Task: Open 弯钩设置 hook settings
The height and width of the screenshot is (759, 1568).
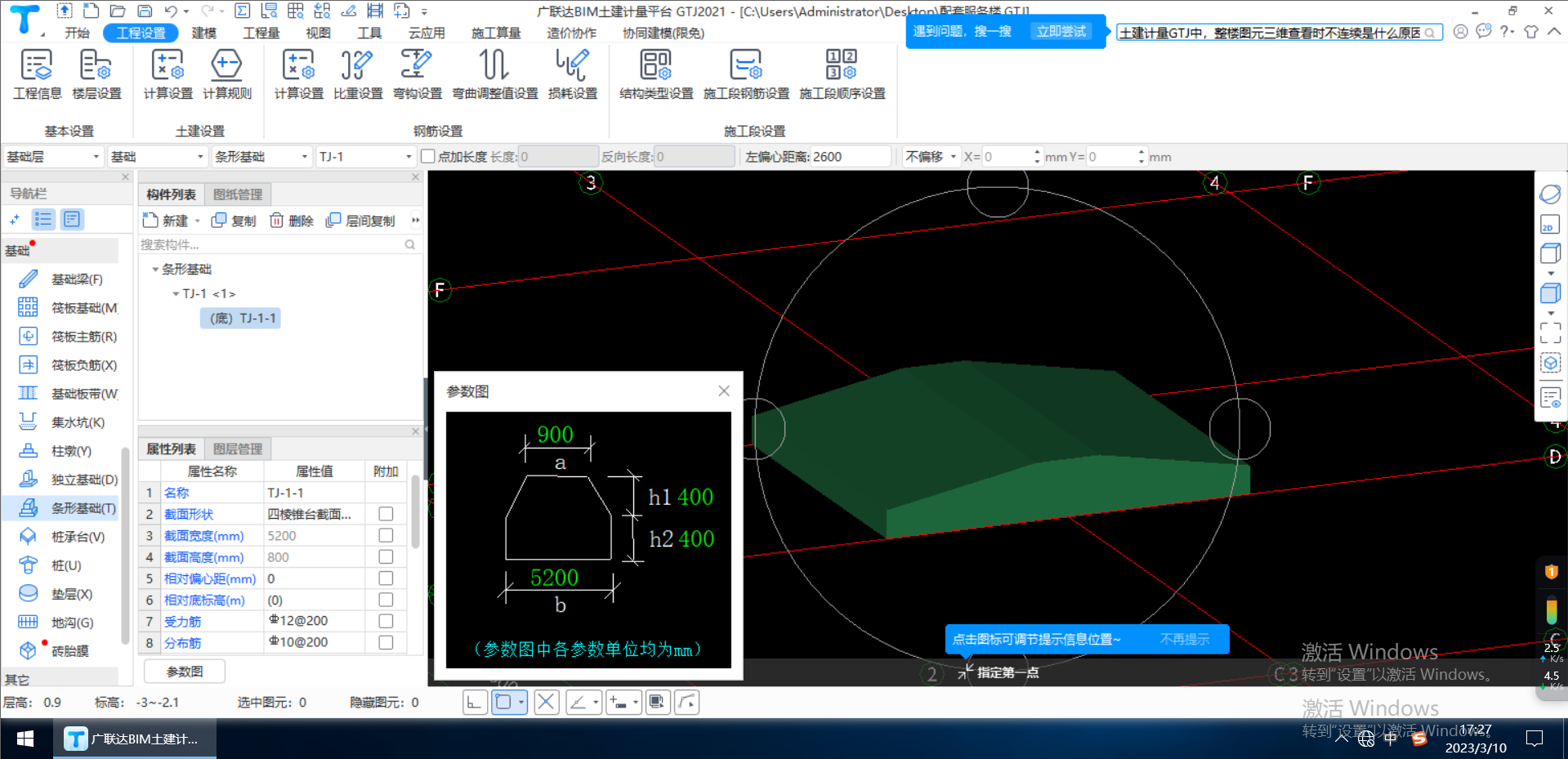Action: tap(417, 74)
